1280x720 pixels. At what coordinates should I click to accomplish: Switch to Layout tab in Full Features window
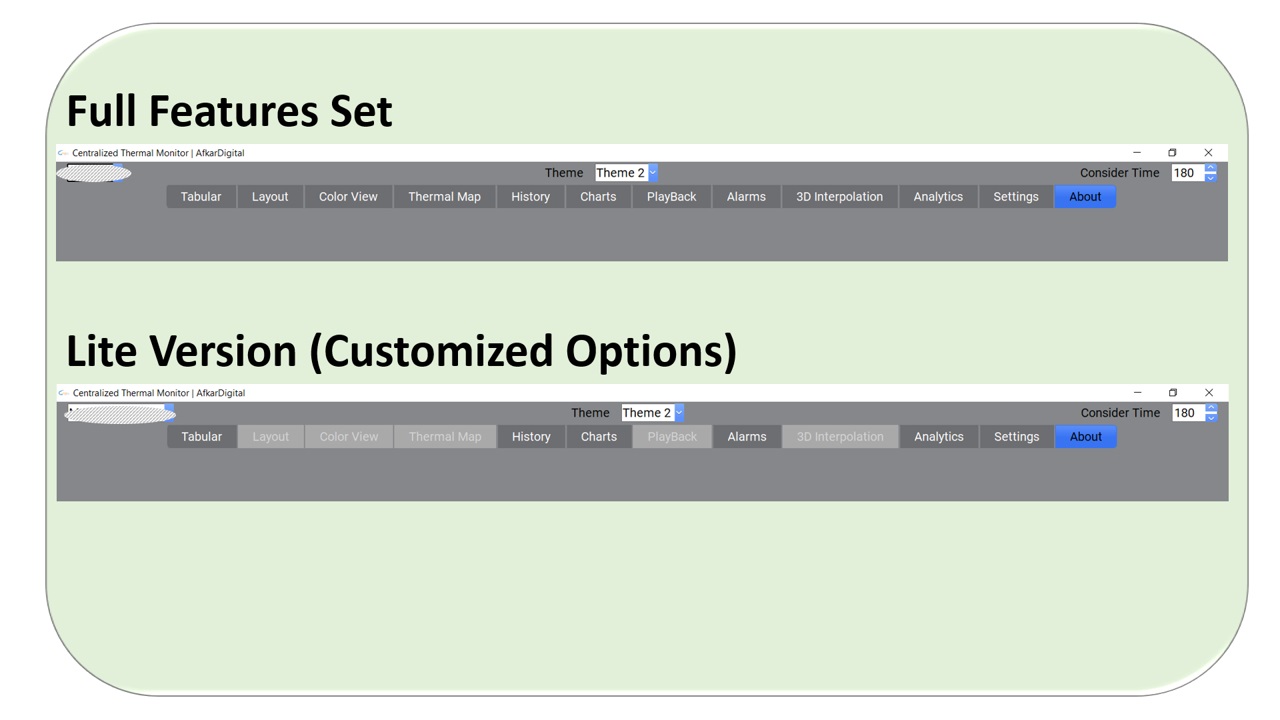(270, 197)
